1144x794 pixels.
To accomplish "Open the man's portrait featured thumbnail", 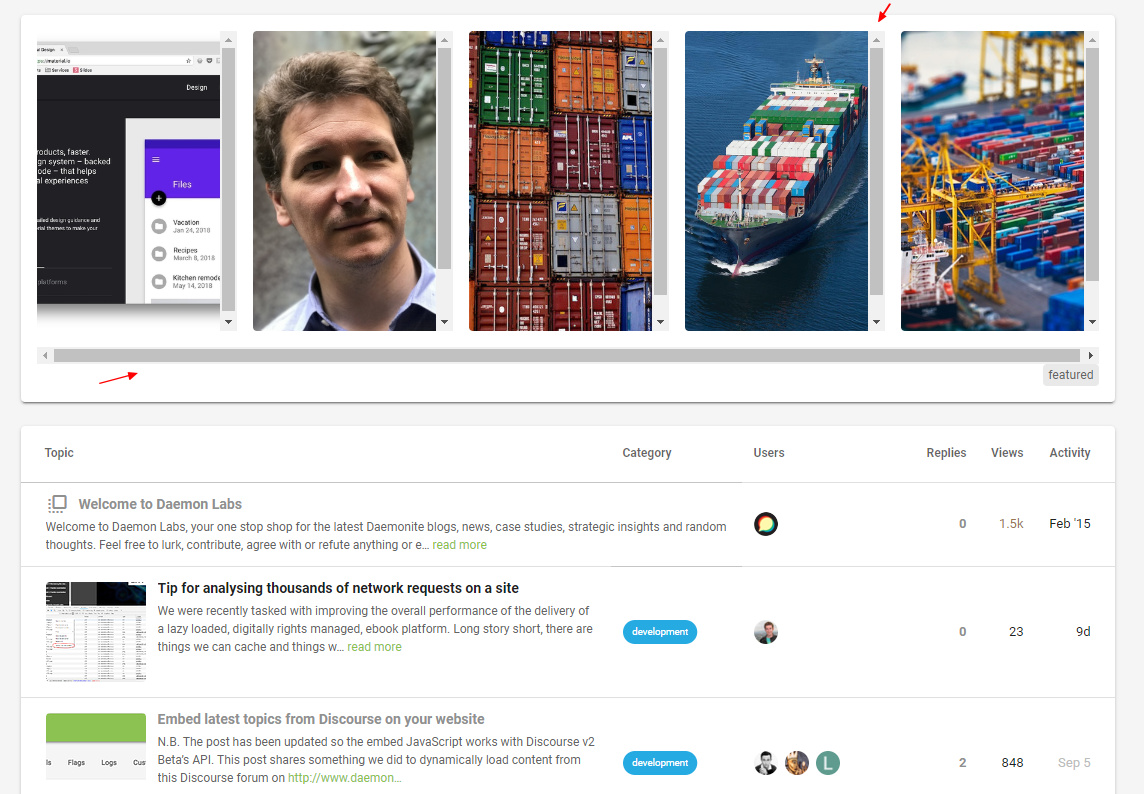I will (344, 181).
